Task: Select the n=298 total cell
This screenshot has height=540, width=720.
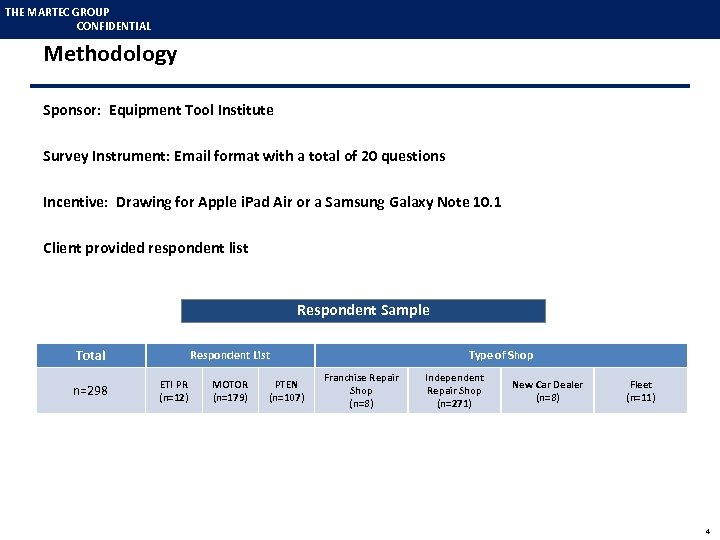Action: pyautogui.click(x=91, y=391)
